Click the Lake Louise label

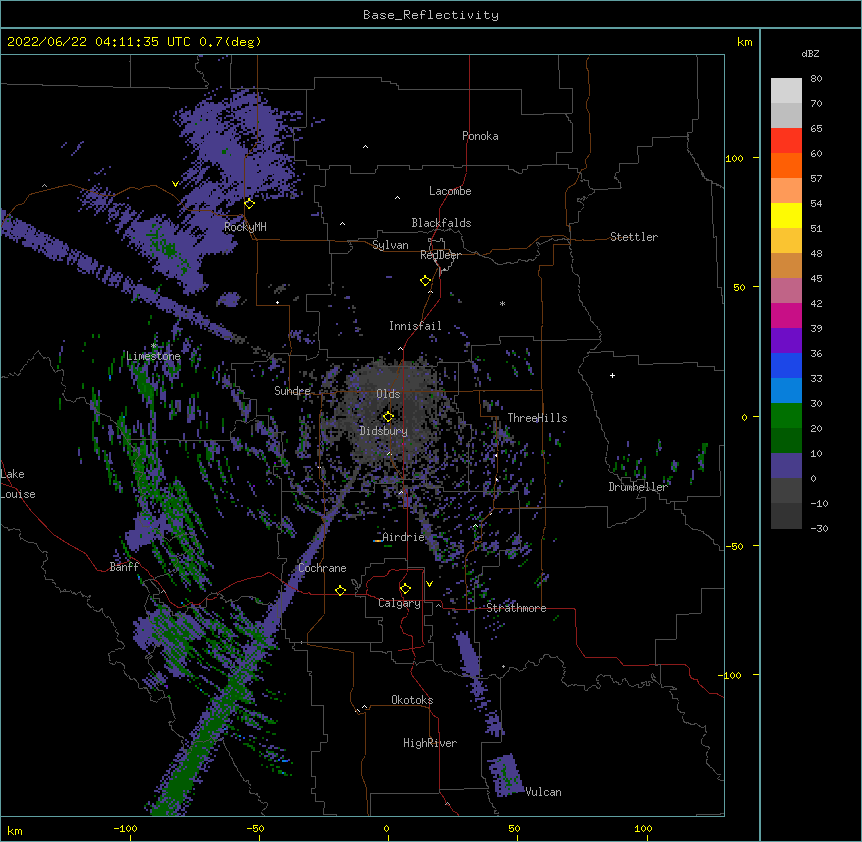click(18, 484)
